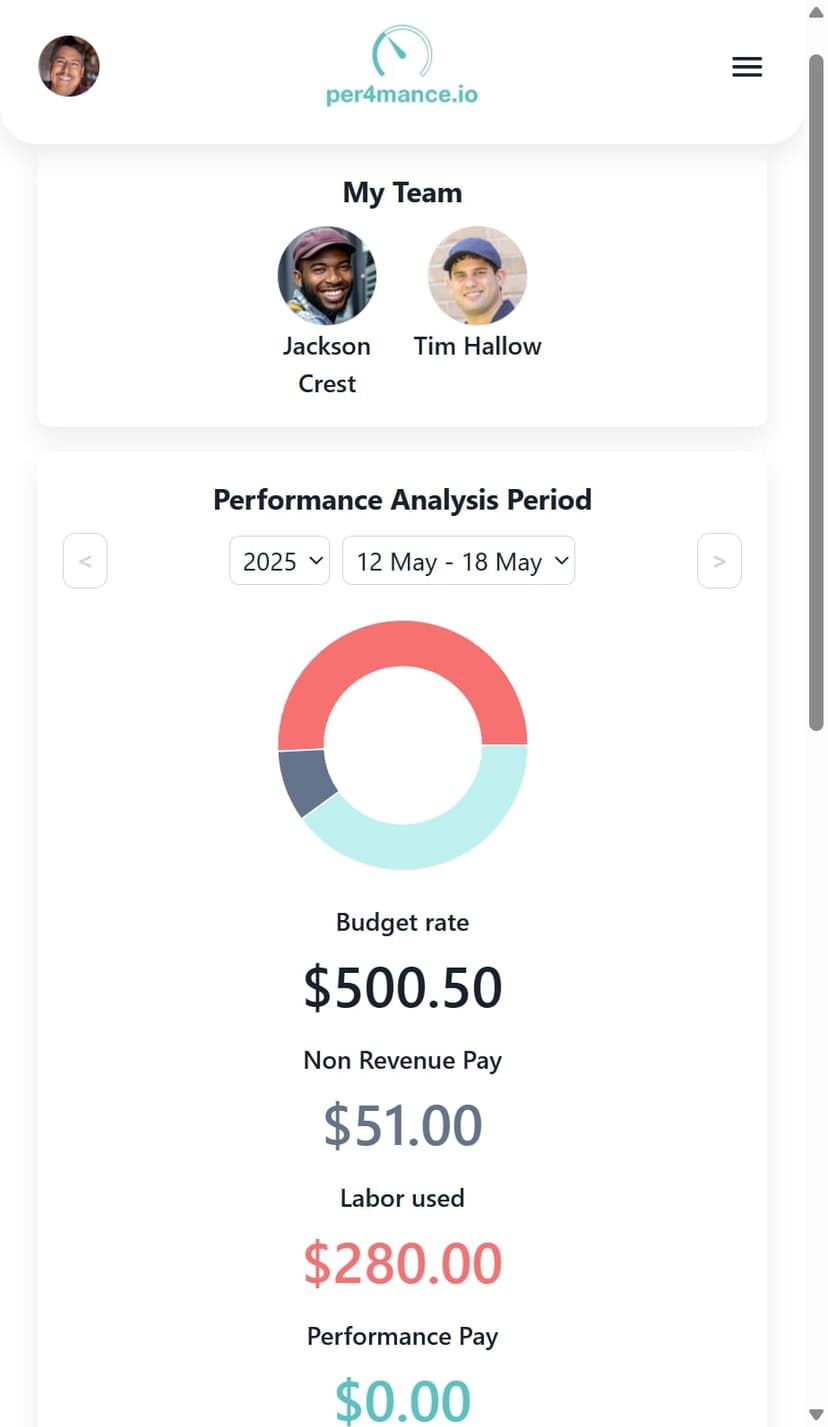
Task: Select Jackson Crest's team photo
Action: pyautogui.click(x=327, y=275)
